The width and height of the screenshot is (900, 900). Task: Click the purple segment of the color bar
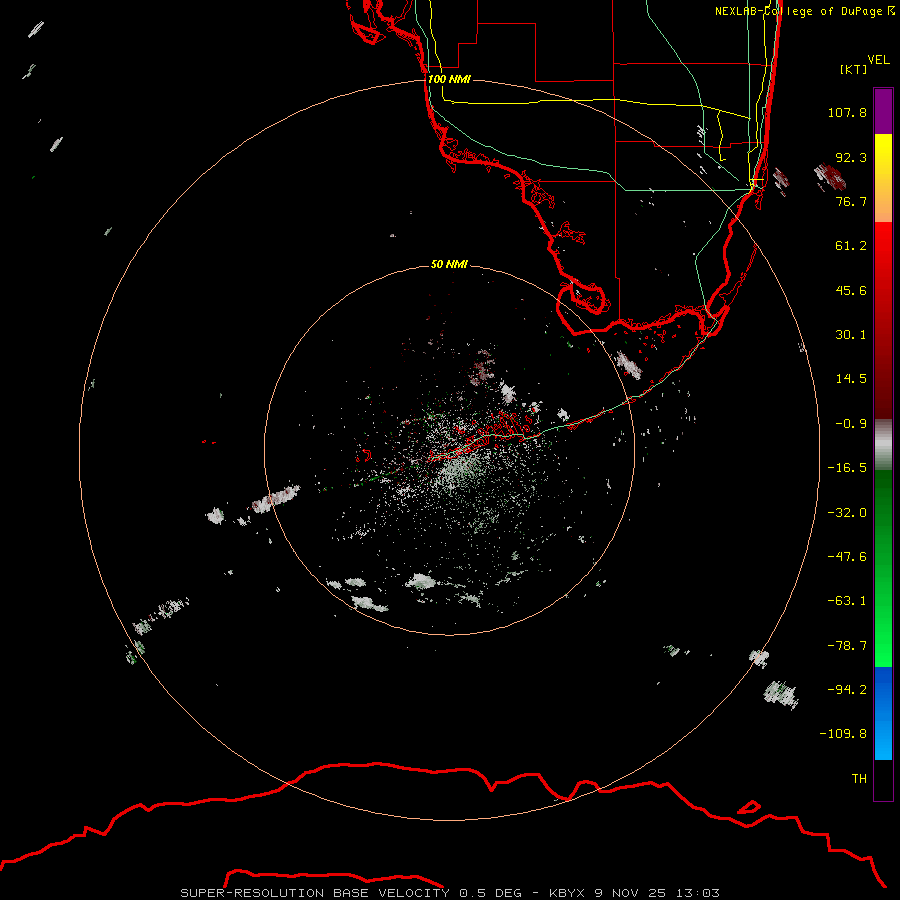[883, 111]
